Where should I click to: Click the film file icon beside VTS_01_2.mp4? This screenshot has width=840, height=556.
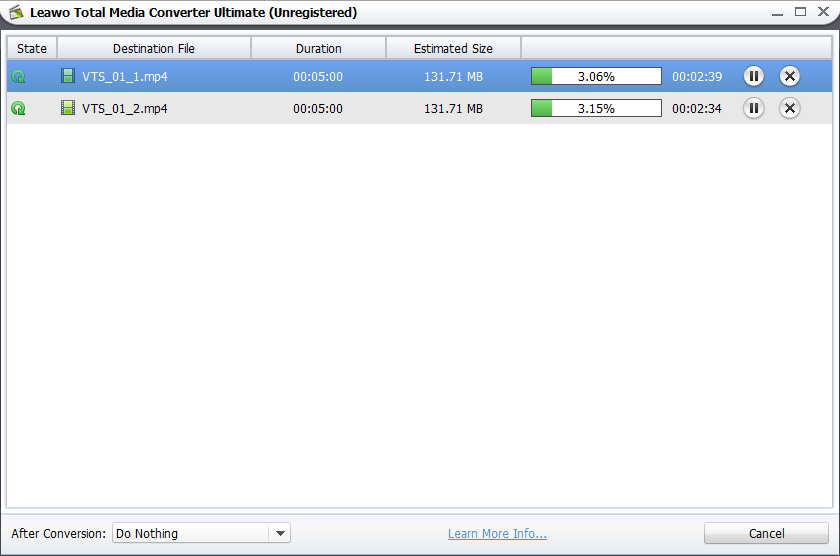click(68, 108)
